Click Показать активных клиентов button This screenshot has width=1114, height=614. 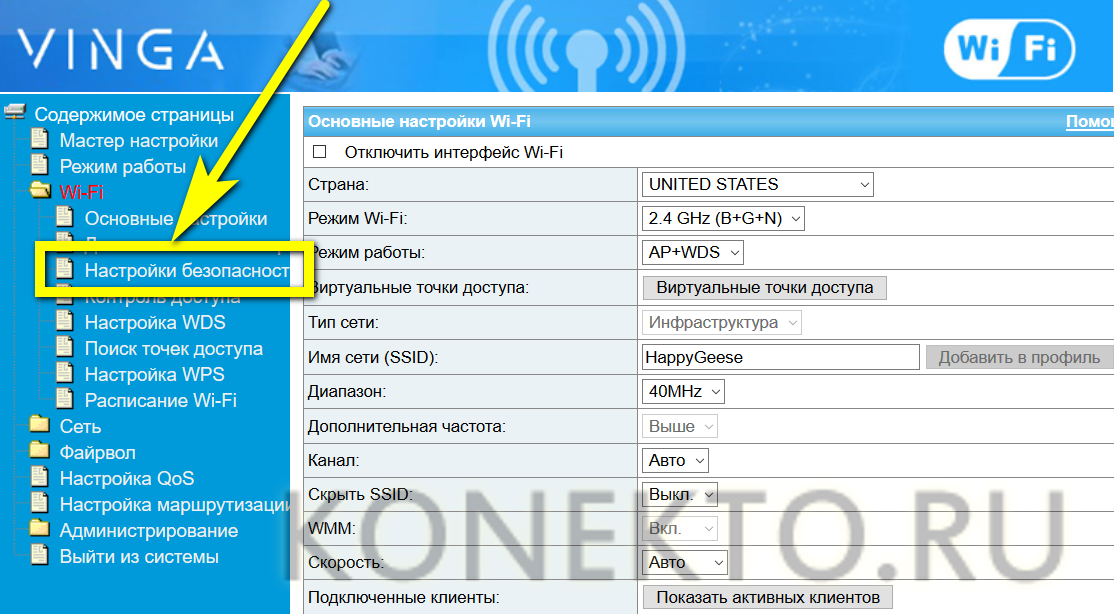768,597
